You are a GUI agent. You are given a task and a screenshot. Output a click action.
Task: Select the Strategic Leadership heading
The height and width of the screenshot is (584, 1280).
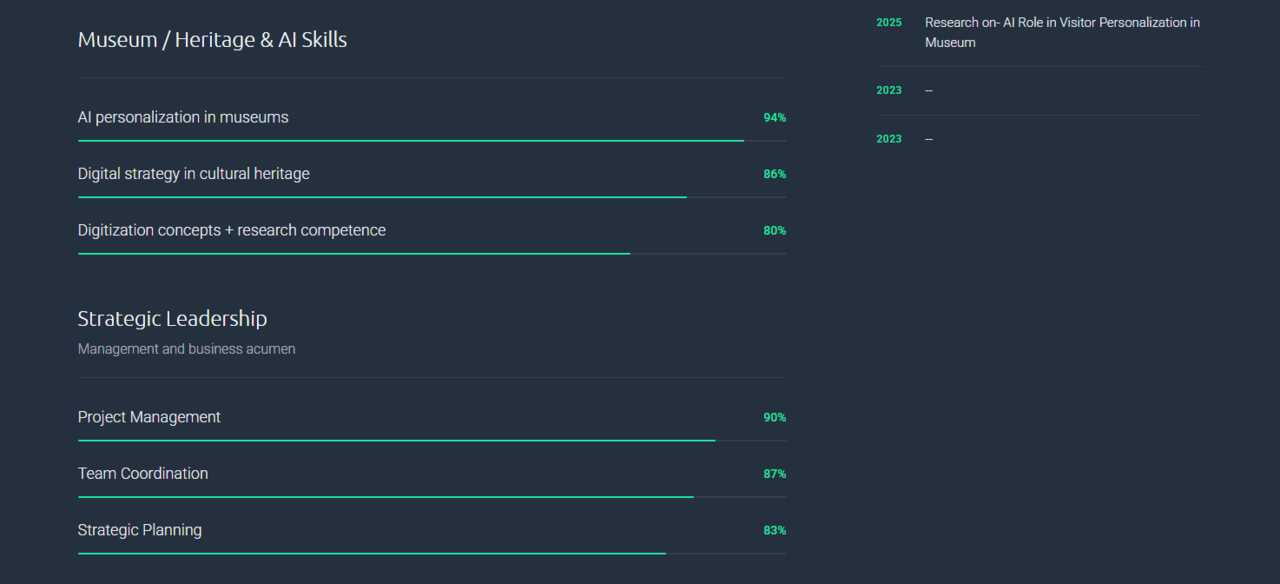click(172, 319)
